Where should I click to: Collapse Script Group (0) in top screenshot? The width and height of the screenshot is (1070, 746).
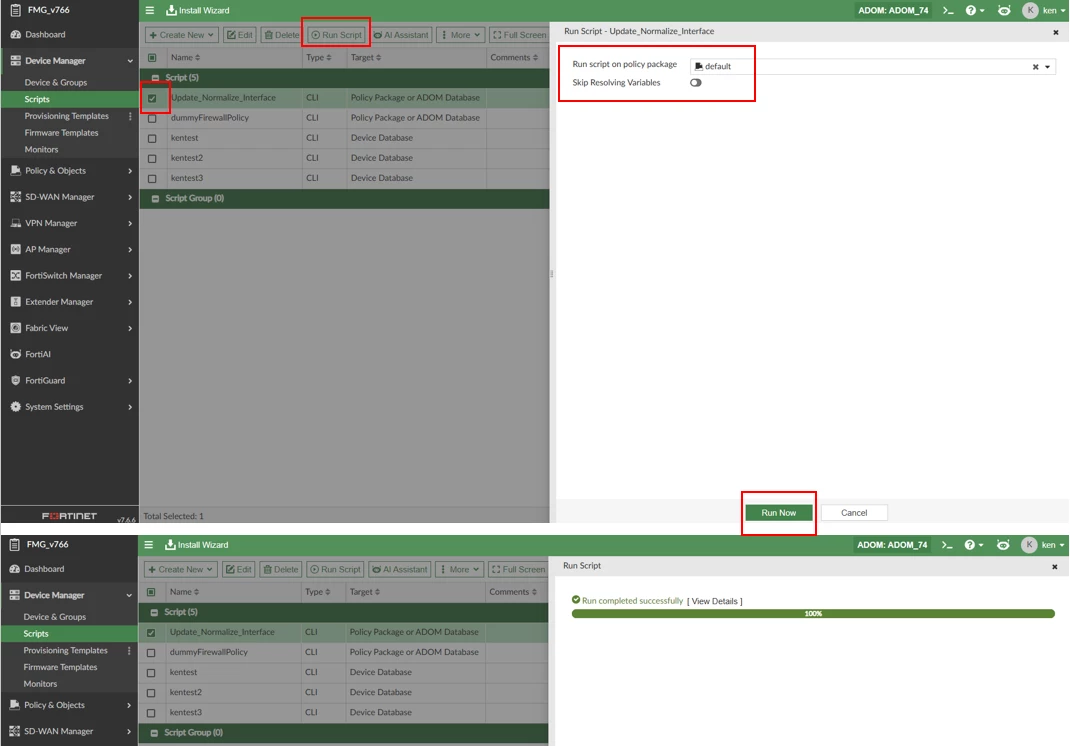click(x=156, y=199)
